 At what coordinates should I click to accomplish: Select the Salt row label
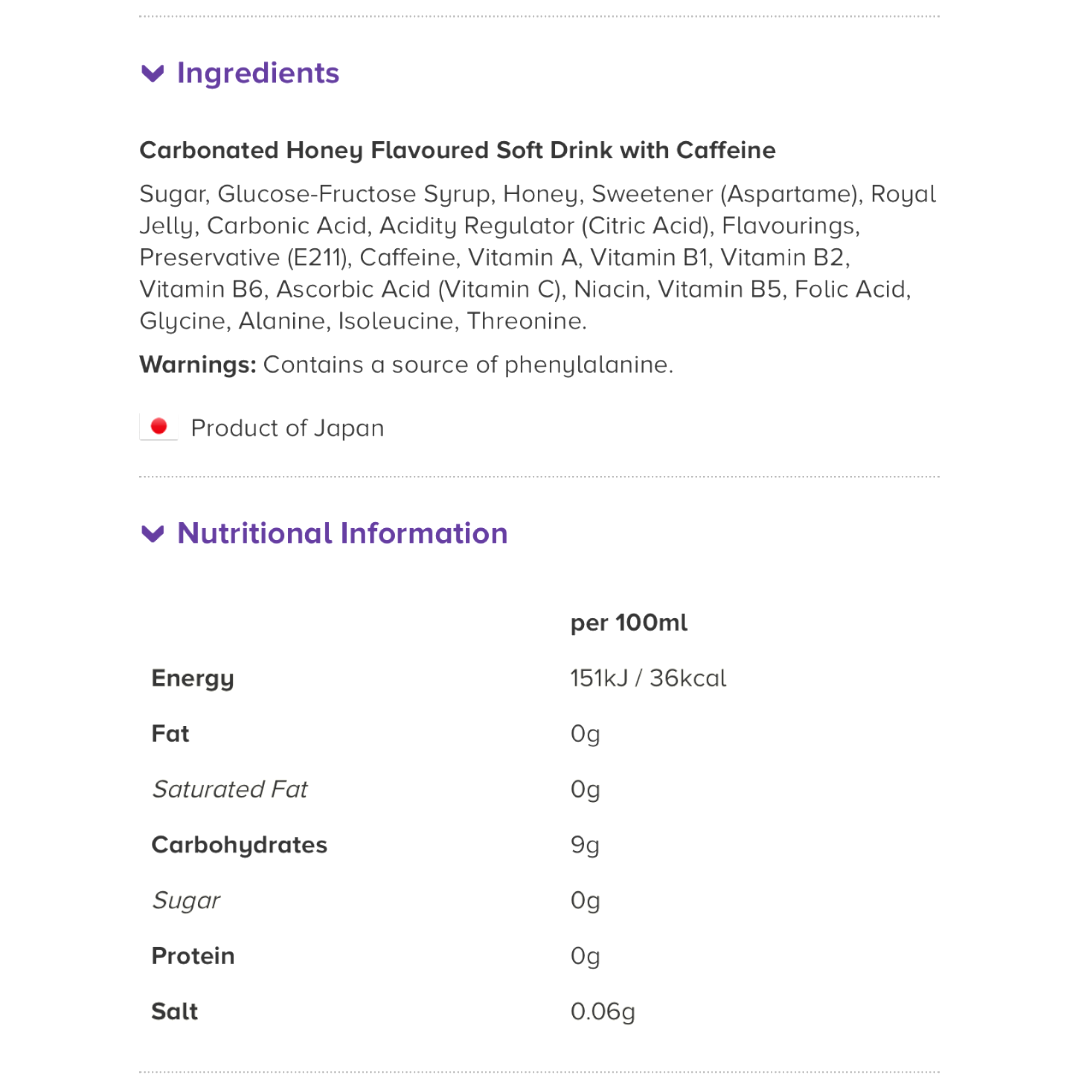coord(175,1012)
